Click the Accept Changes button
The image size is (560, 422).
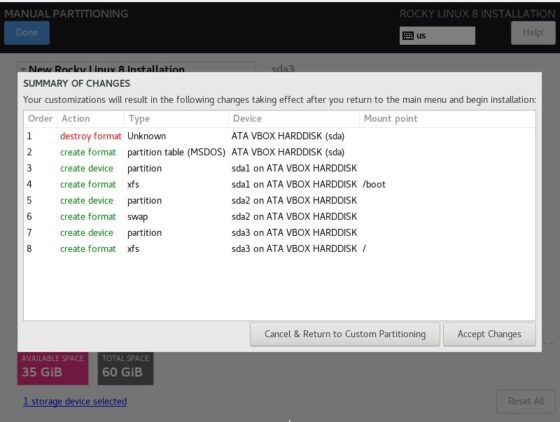(x=489, y=334)
